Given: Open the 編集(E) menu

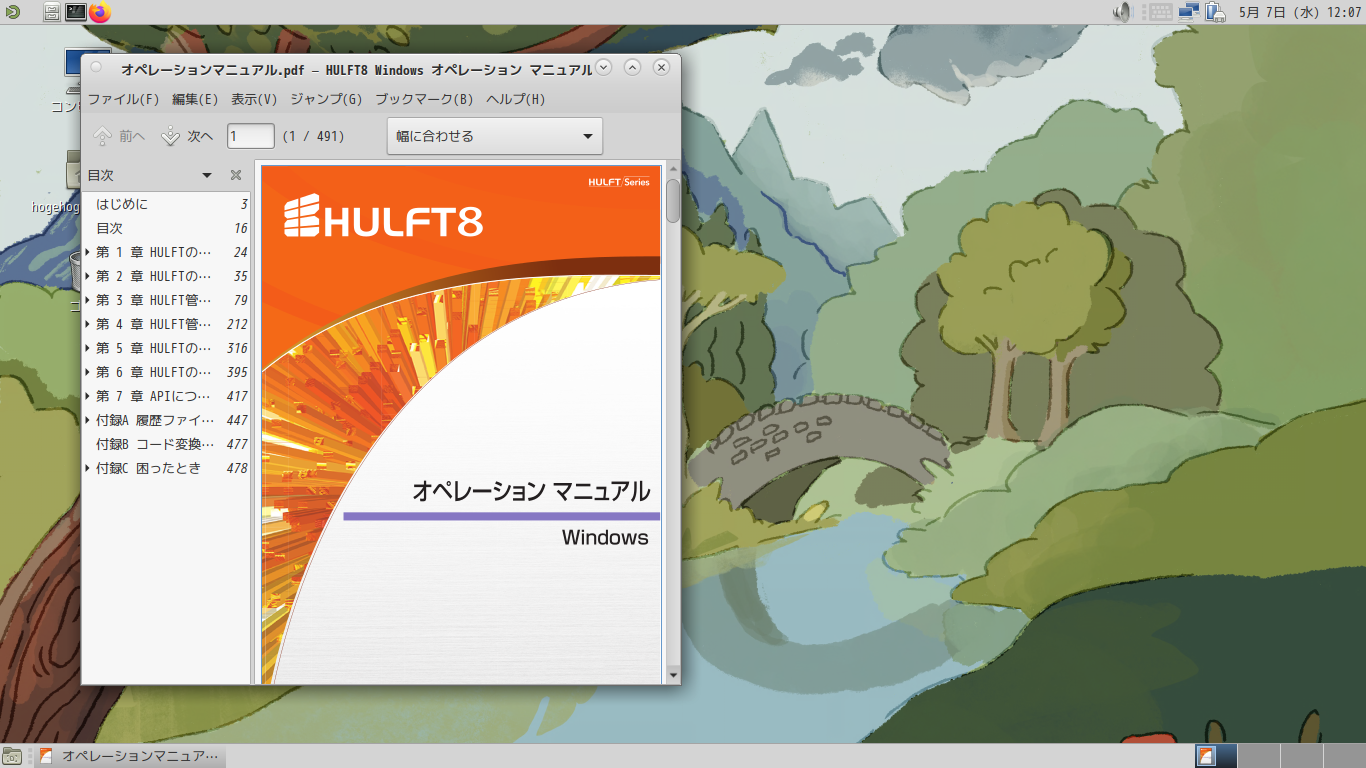Looking at the screenshot, I should point(195,99).
